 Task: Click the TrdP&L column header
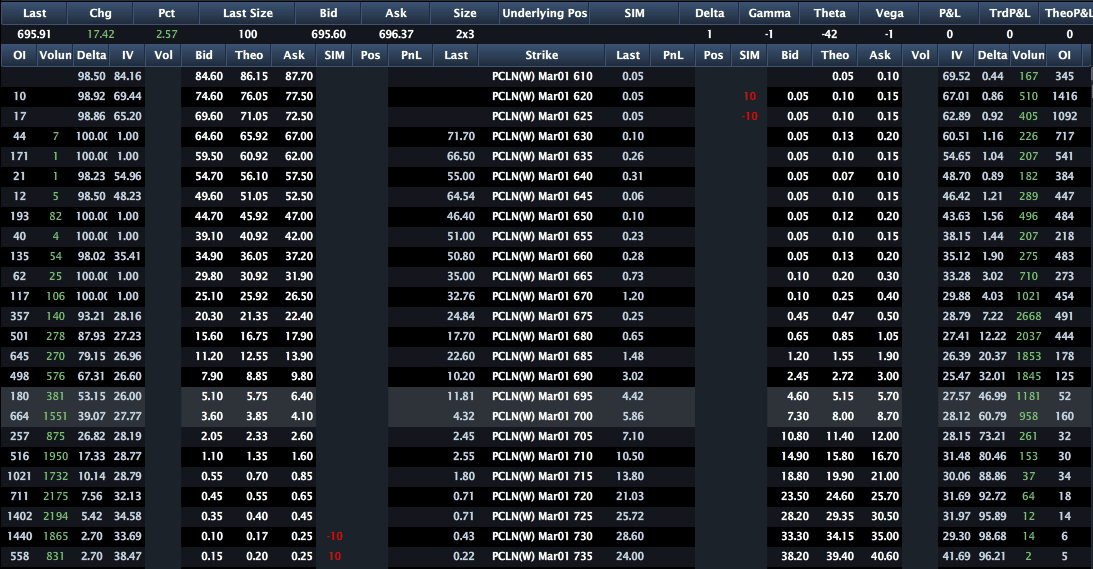[1009, 13]
